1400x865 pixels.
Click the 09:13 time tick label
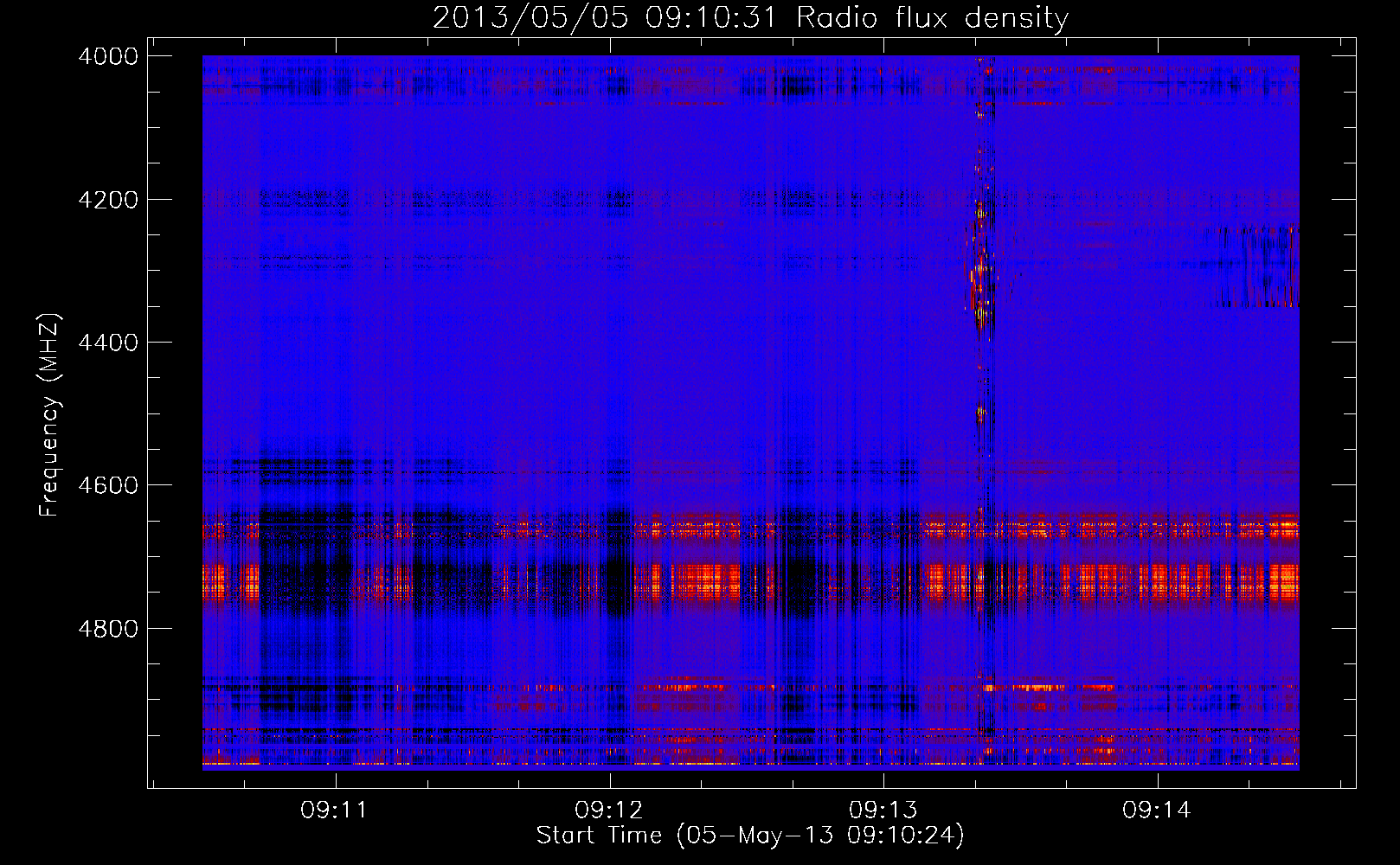(883, 811)
